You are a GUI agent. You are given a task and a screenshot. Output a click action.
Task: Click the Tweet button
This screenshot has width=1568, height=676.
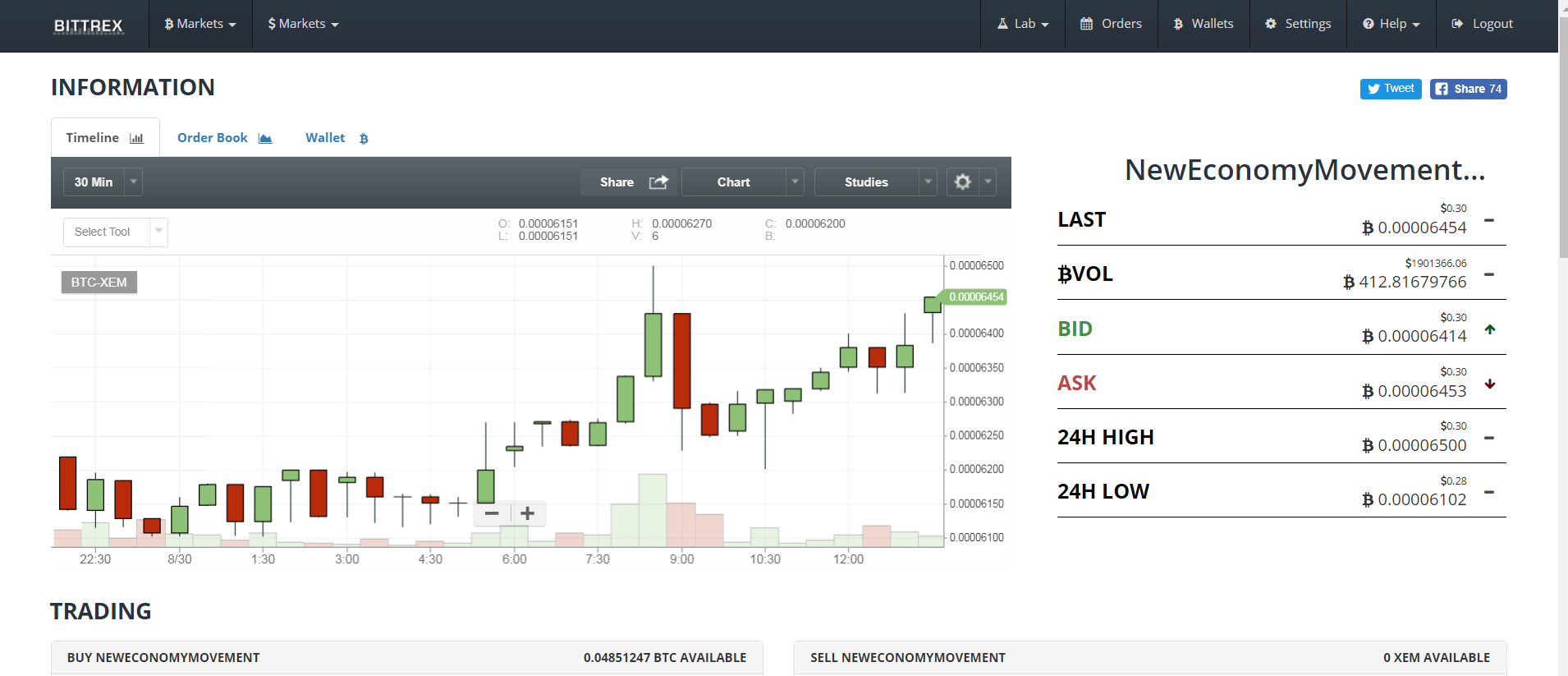pos(1391,89)
